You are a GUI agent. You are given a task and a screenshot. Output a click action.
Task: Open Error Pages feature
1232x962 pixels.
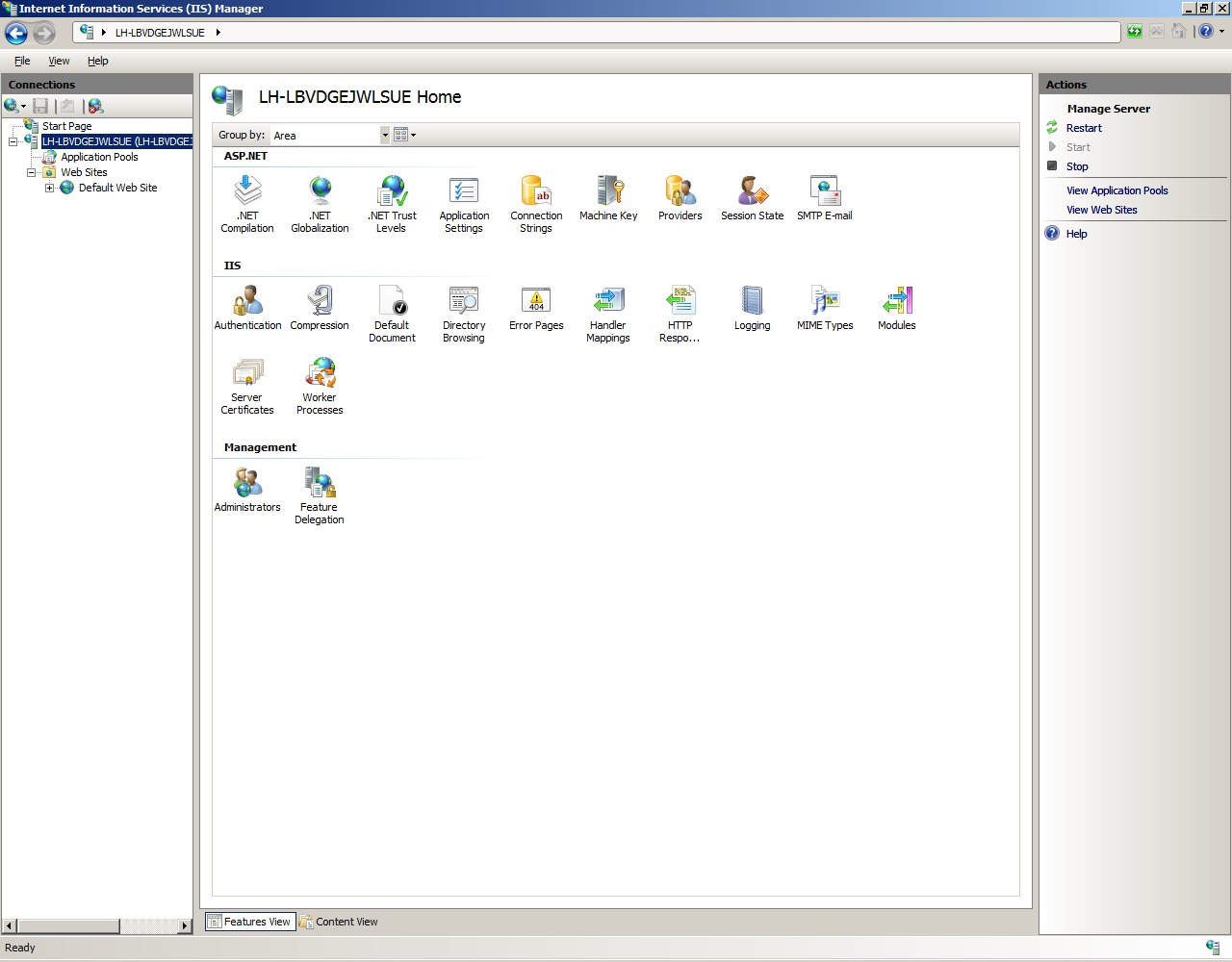pyautogui.click(x=536, y=308)
